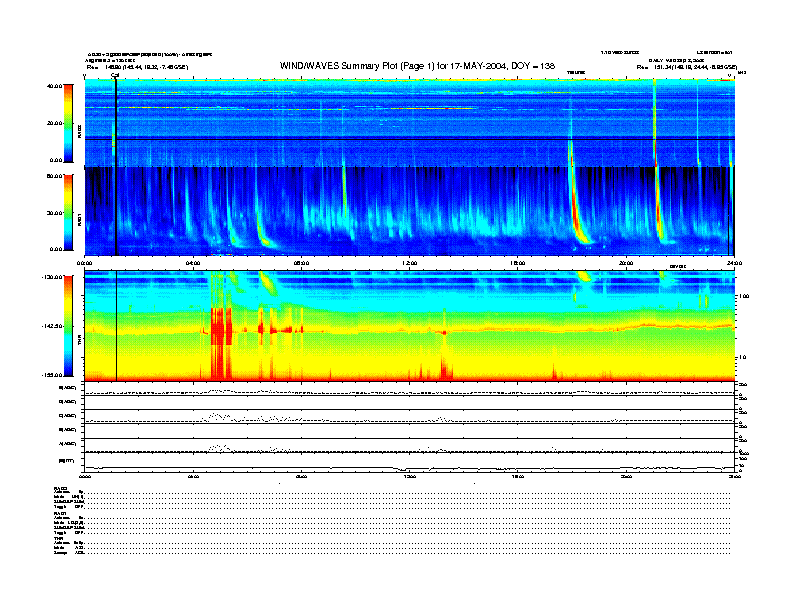Click the RAD2 color scale bar
The width and height of the screenshot is (792, 612).
[70, 122]
